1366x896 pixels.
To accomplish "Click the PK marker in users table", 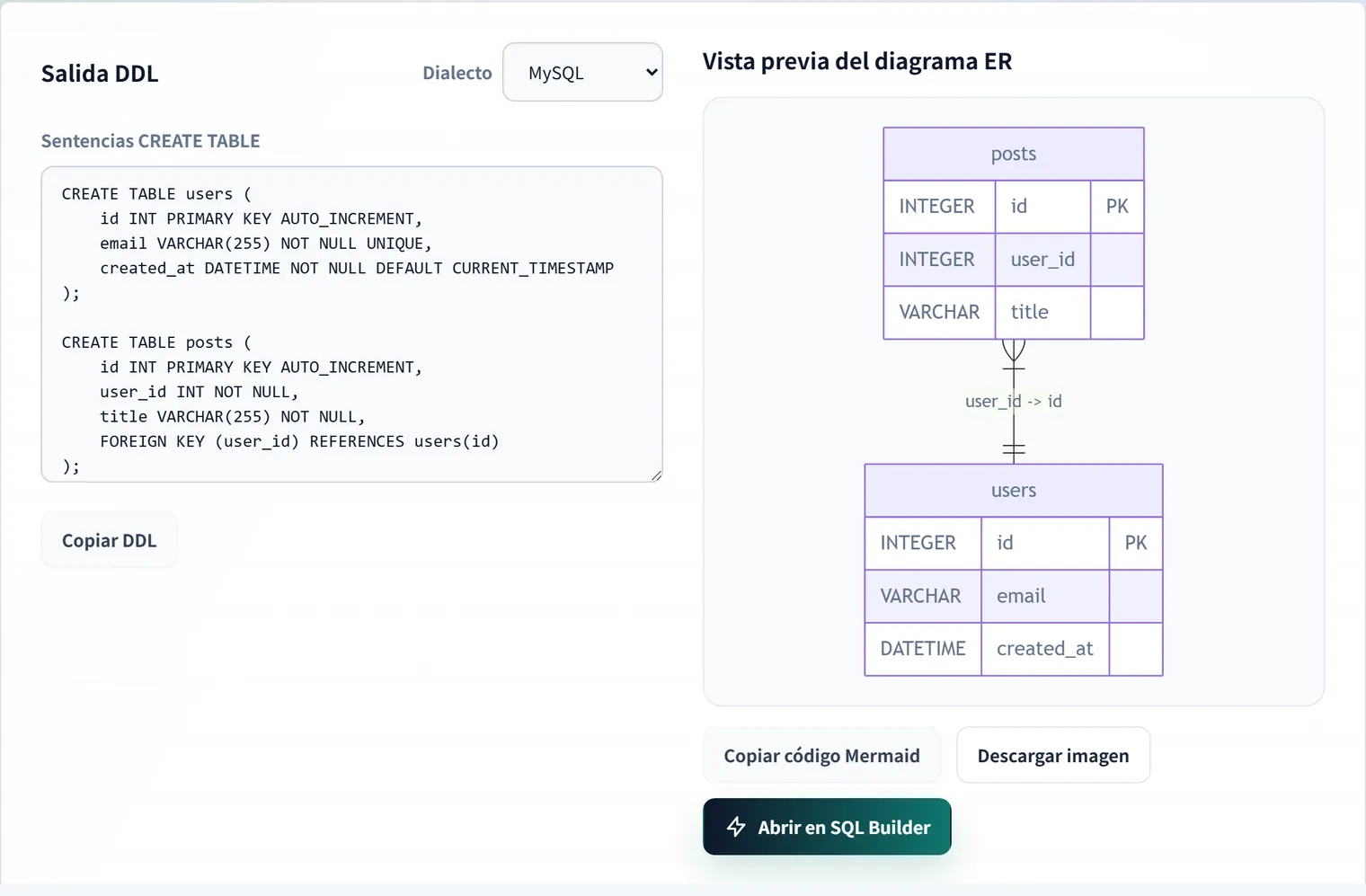I will (1136, 543).
